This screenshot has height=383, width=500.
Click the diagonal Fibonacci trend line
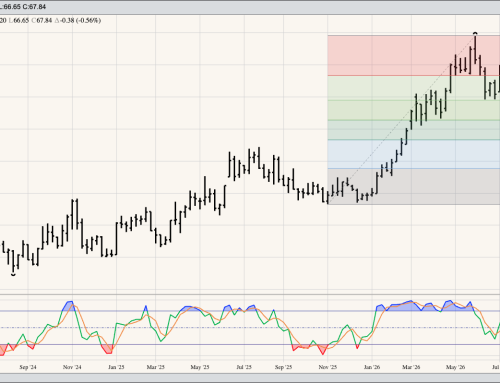point(402,120)
